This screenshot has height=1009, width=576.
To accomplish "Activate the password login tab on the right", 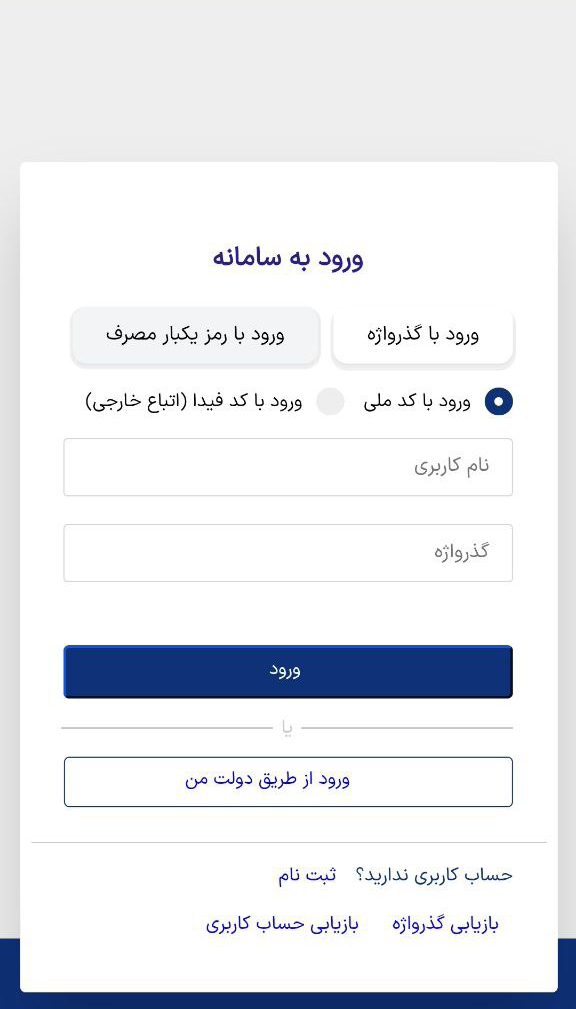I will (423, 336).
